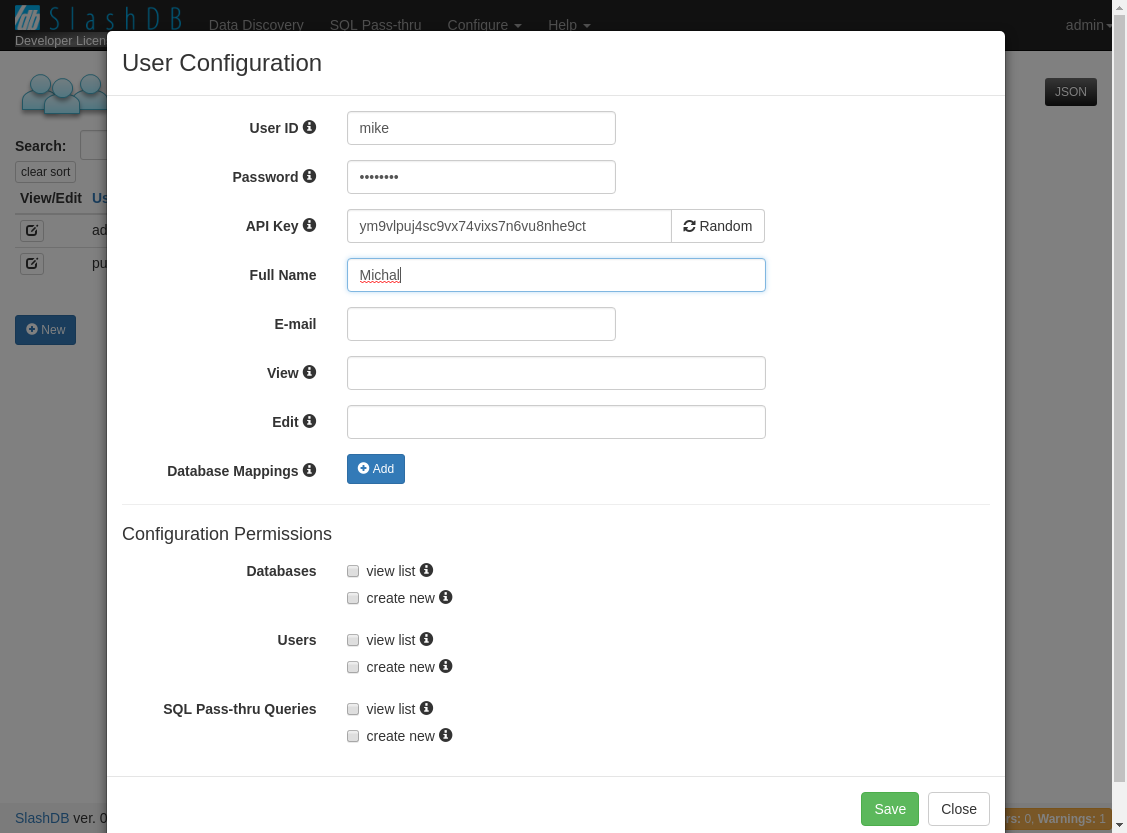This screenshot has height=833, width=1127.
Task: Add a database mapping
Action: click(x=376, y=469)
